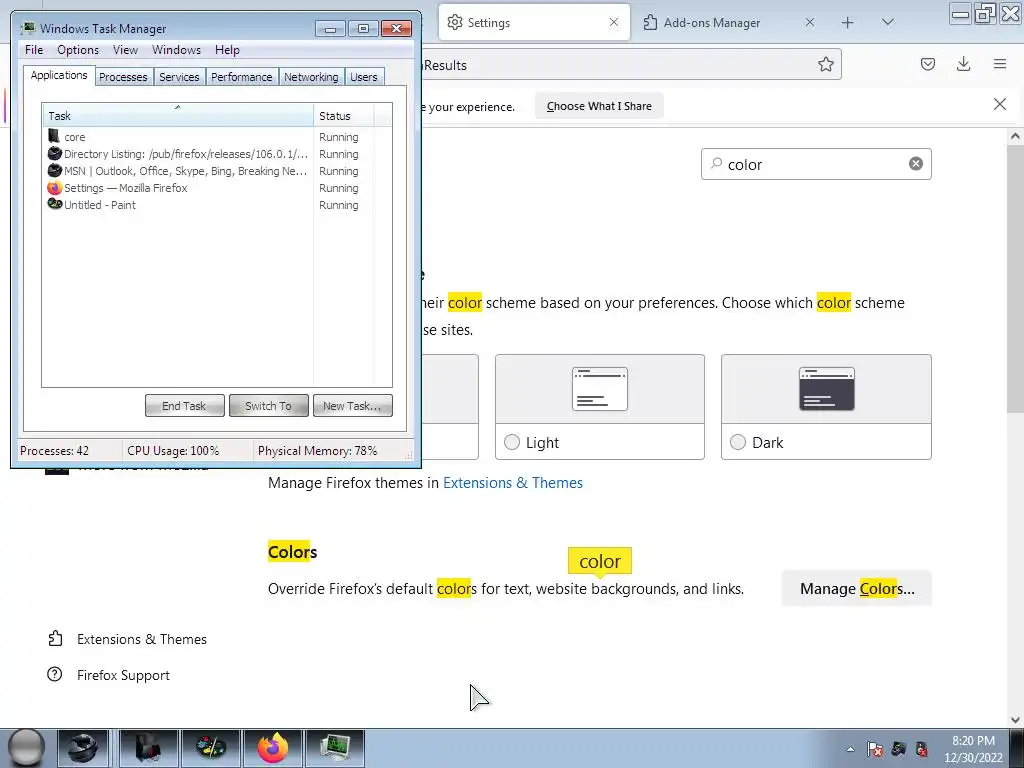Open the Paint taskbar icon
This screenshot has width=1024, height=768.
[211, 748]
